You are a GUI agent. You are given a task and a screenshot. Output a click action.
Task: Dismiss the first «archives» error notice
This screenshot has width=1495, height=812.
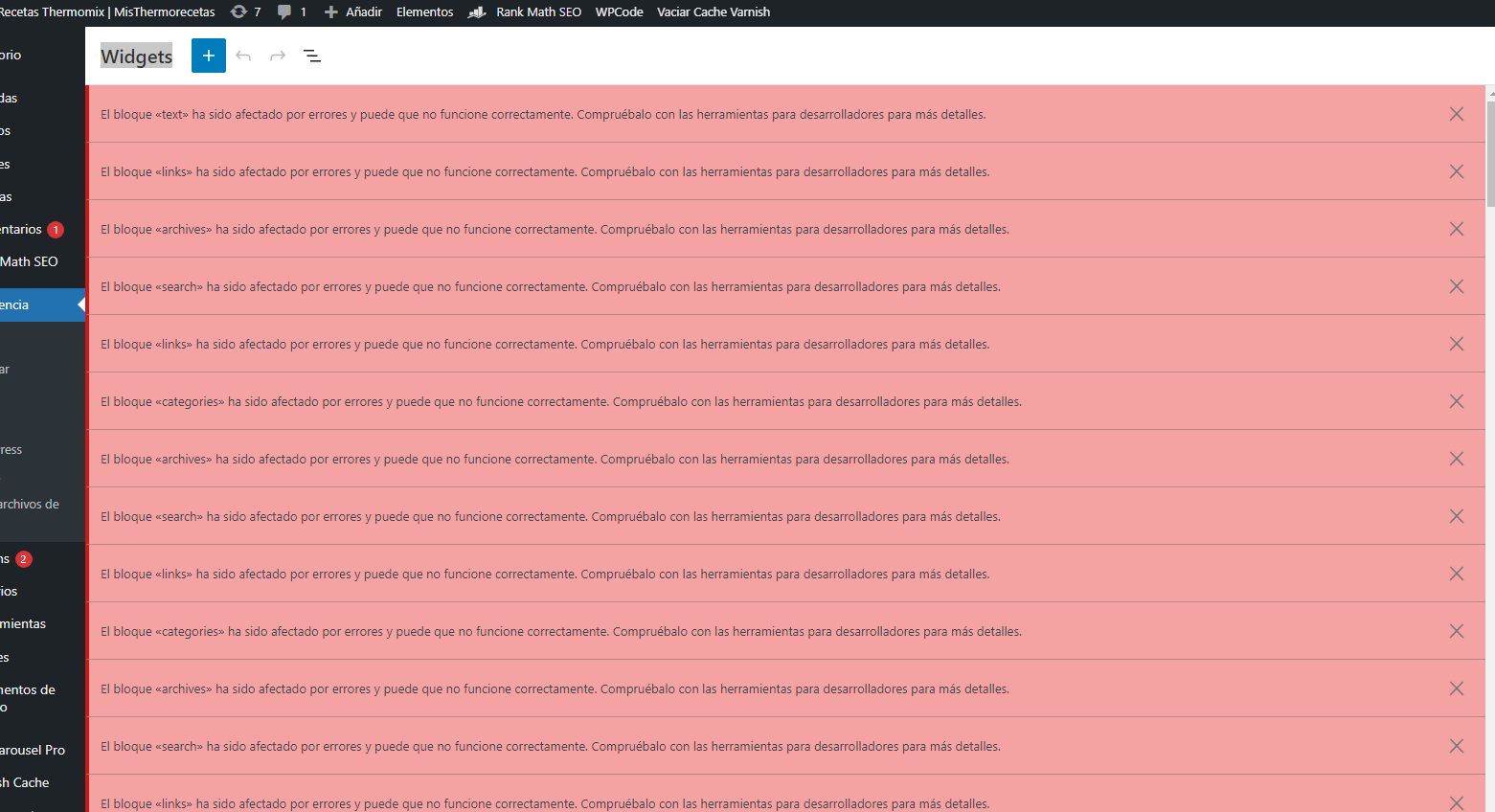click(1457, 229)
